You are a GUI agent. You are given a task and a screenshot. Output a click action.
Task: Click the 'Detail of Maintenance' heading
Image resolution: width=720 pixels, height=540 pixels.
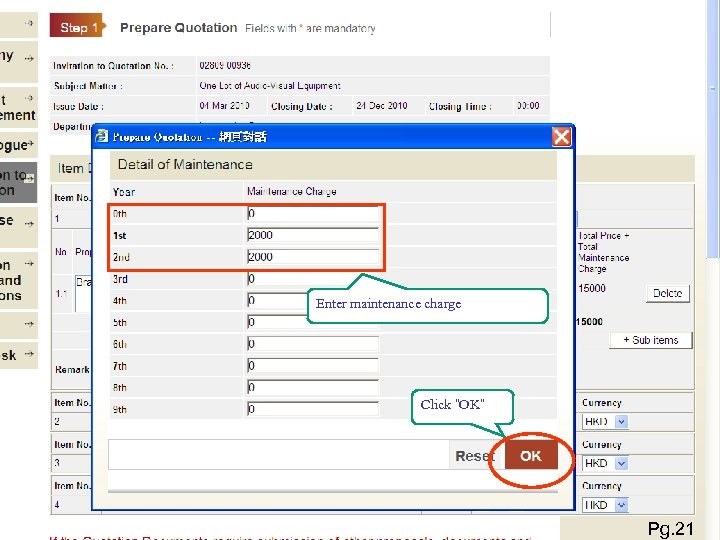point(185,164)
